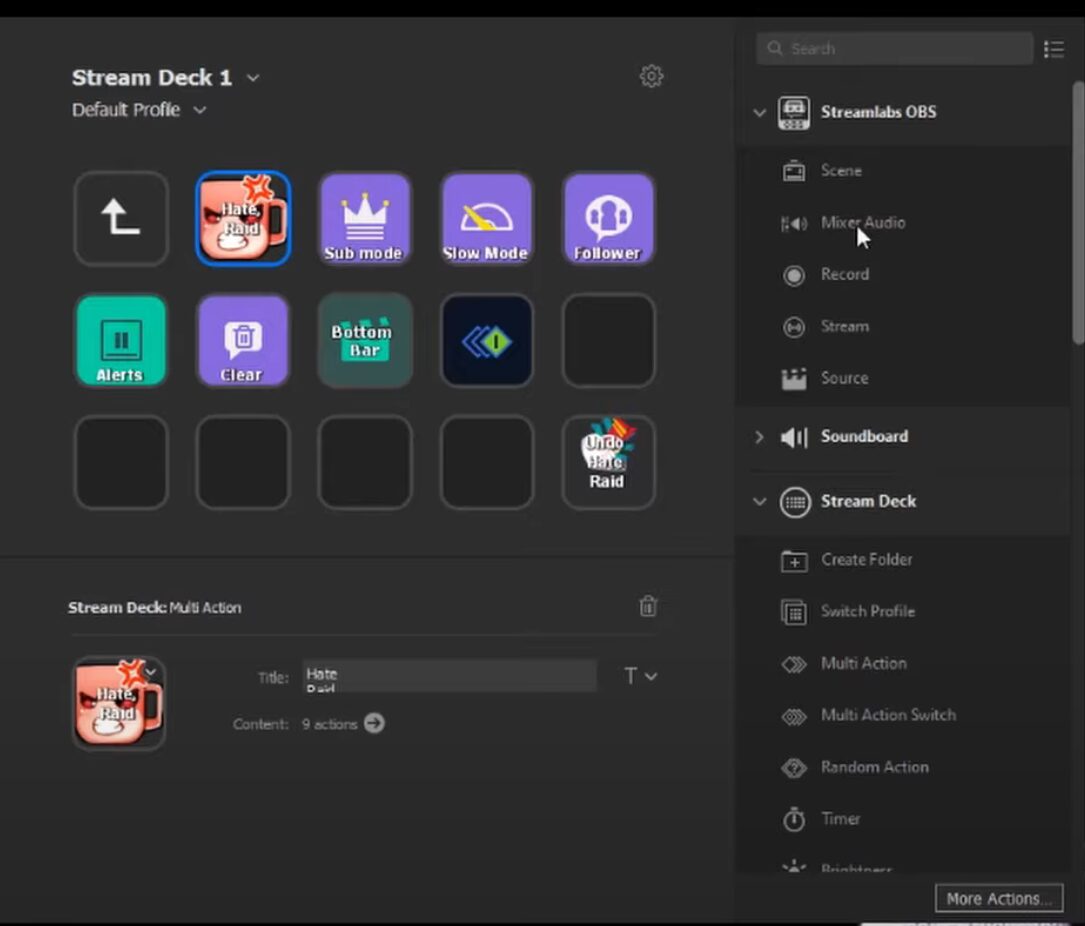Select the Sub mode crown key

(x=365, y=219)
